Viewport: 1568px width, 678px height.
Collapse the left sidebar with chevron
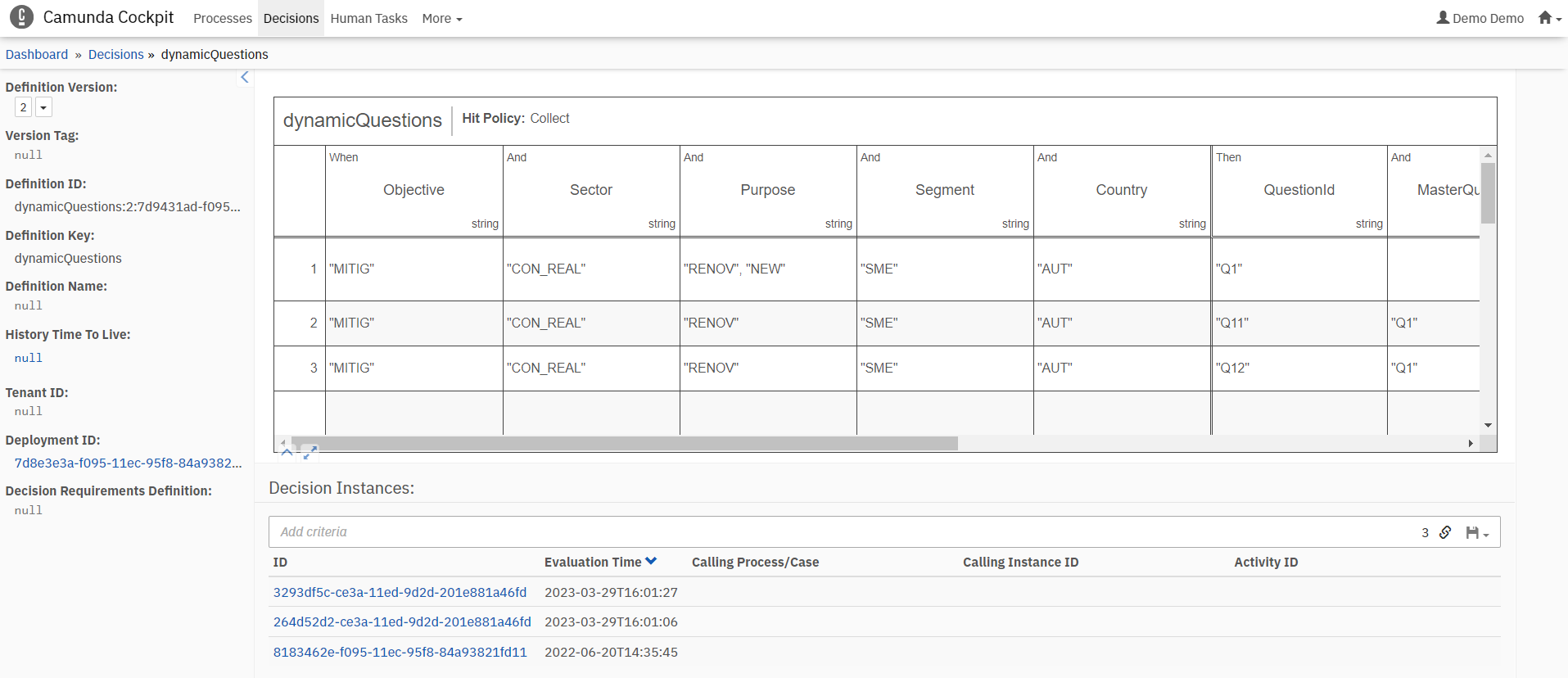pos(244,77)
